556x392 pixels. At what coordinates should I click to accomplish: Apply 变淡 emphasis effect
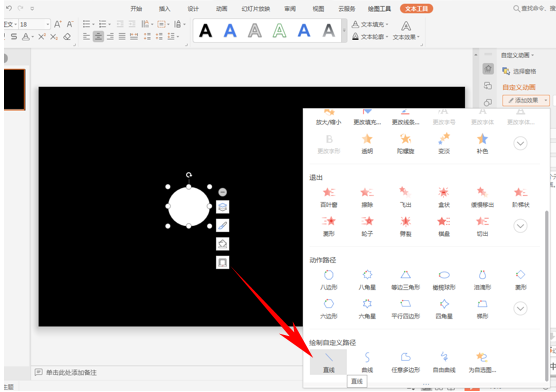[444, 144]
